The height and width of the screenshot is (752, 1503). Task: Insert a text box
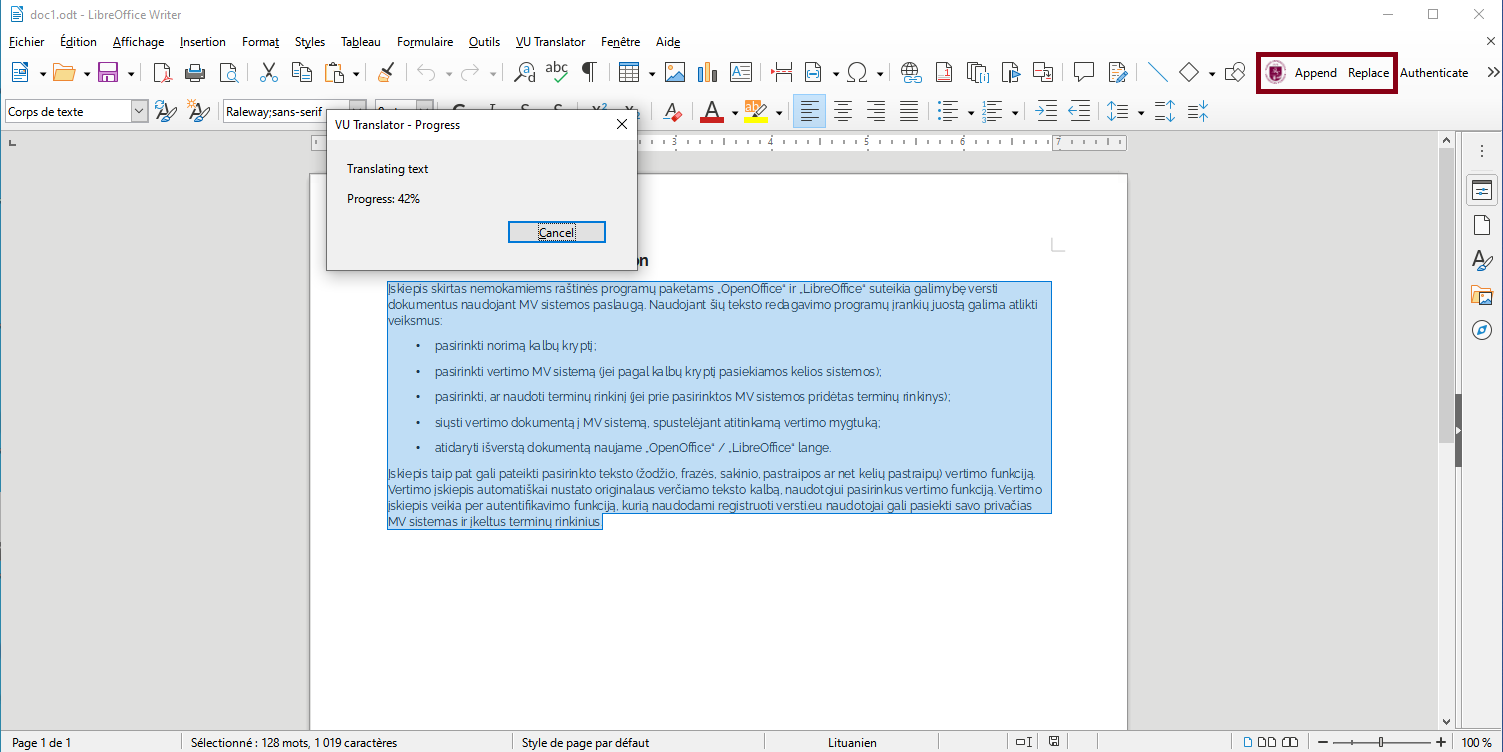741,72
